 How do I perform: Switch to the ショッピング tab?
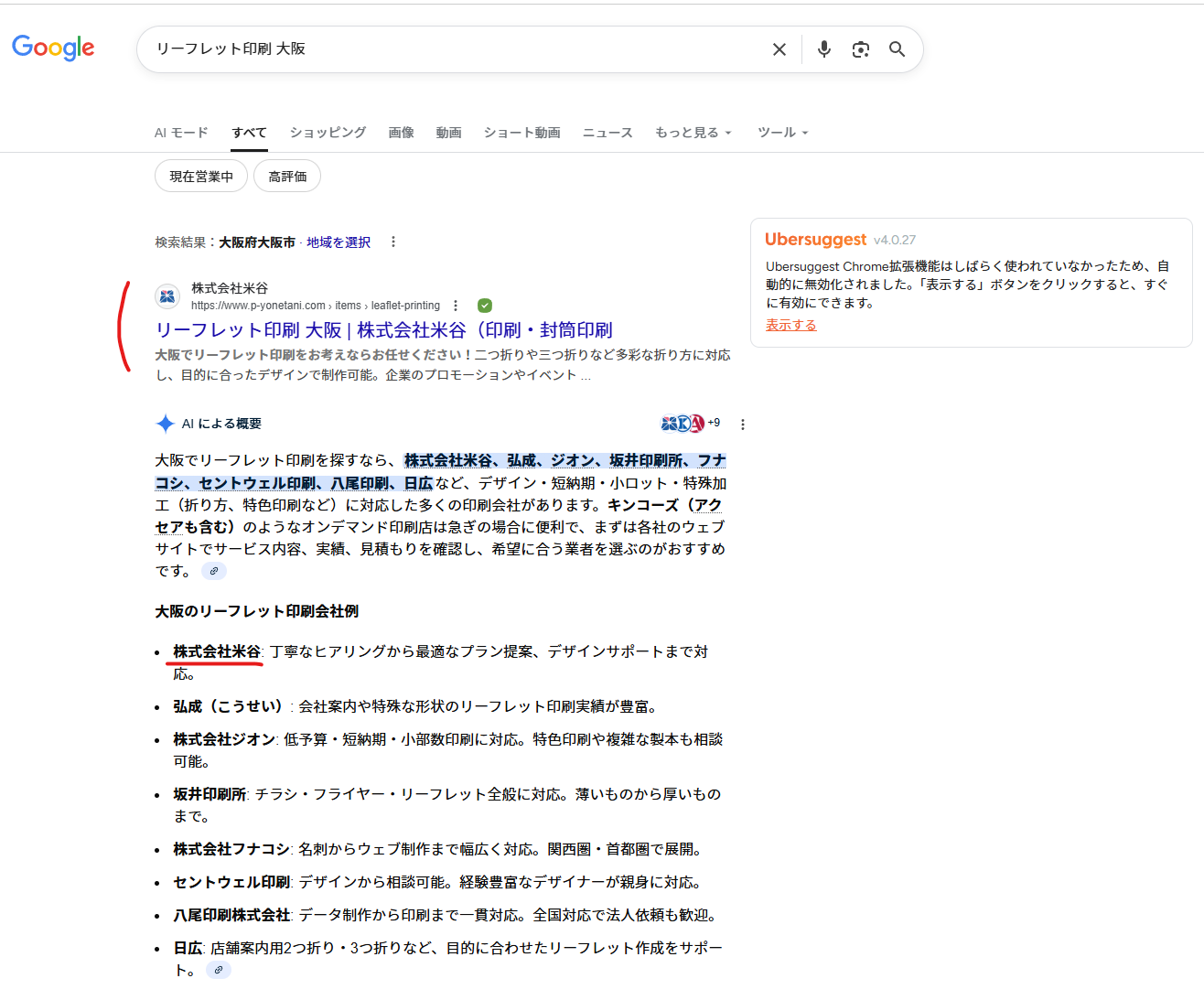click(x=328, y=133)
